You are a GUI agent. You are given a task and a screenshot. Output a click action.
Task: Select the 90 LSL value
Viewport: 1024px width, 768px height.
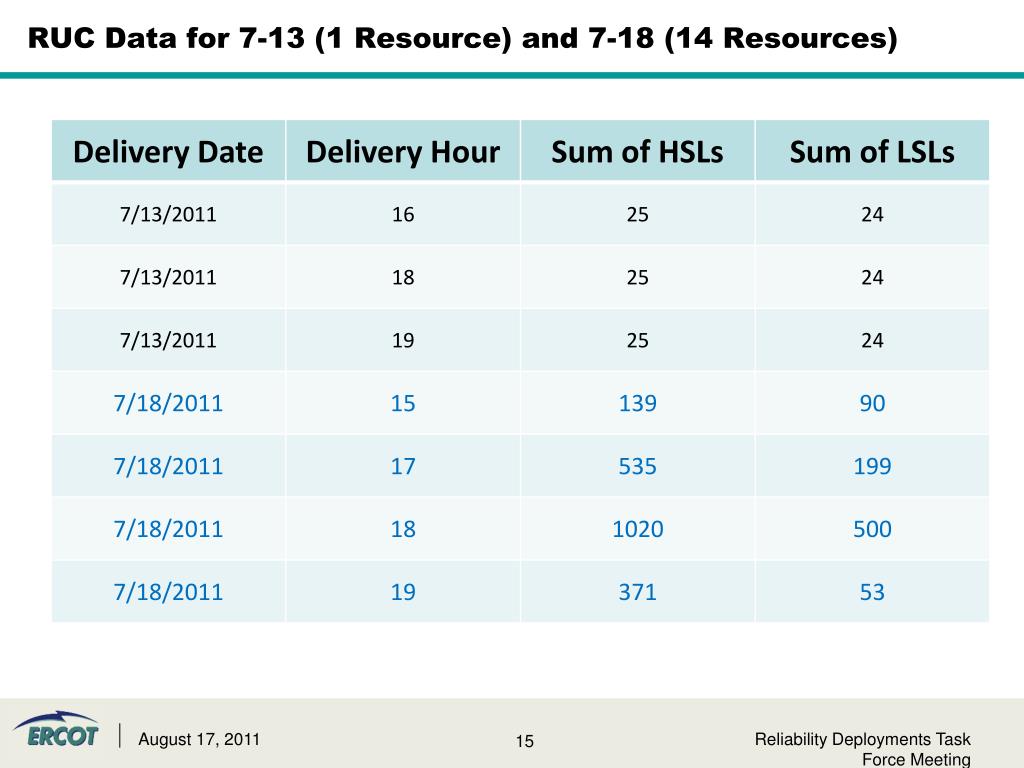click(872, 403)
